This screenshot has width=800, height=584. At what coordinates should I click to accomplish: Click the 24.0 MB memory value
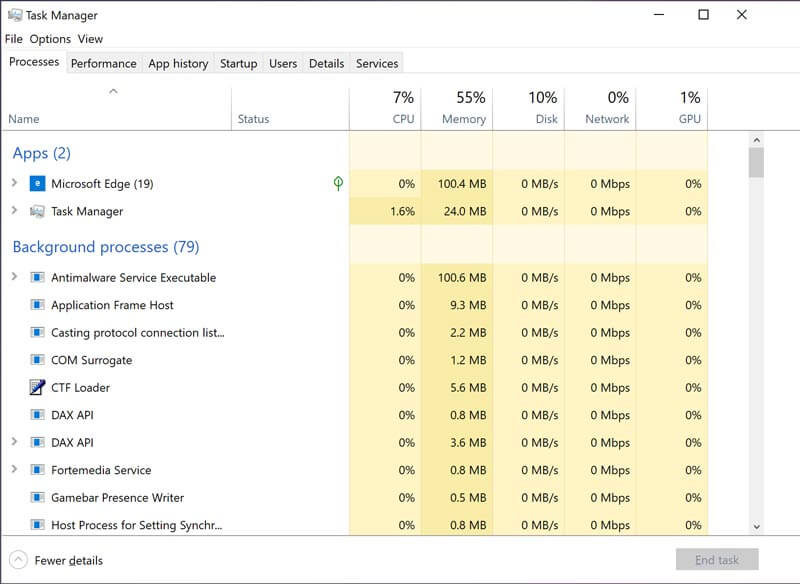coord(465,211)
